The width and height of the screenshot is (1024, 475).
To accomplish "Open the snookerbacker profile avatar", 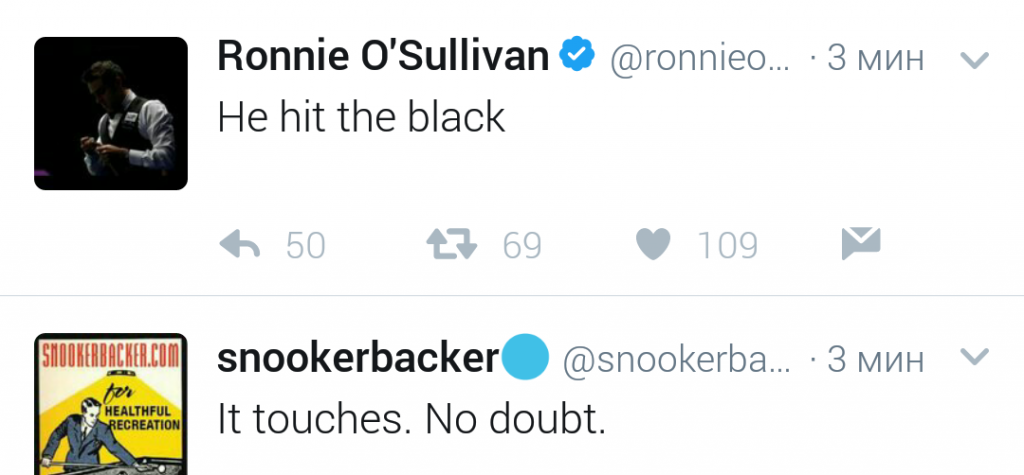I will click(x=111, y=404).
